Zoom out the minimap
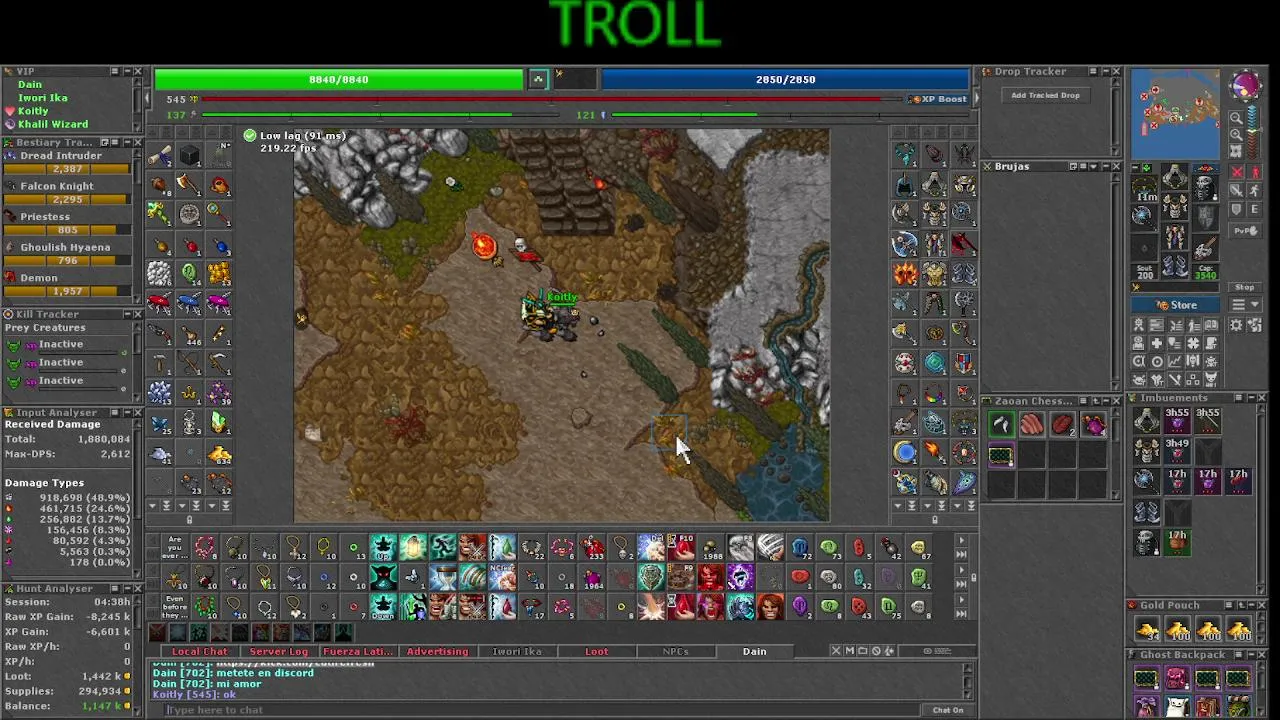 click(x=1236, y=117)
